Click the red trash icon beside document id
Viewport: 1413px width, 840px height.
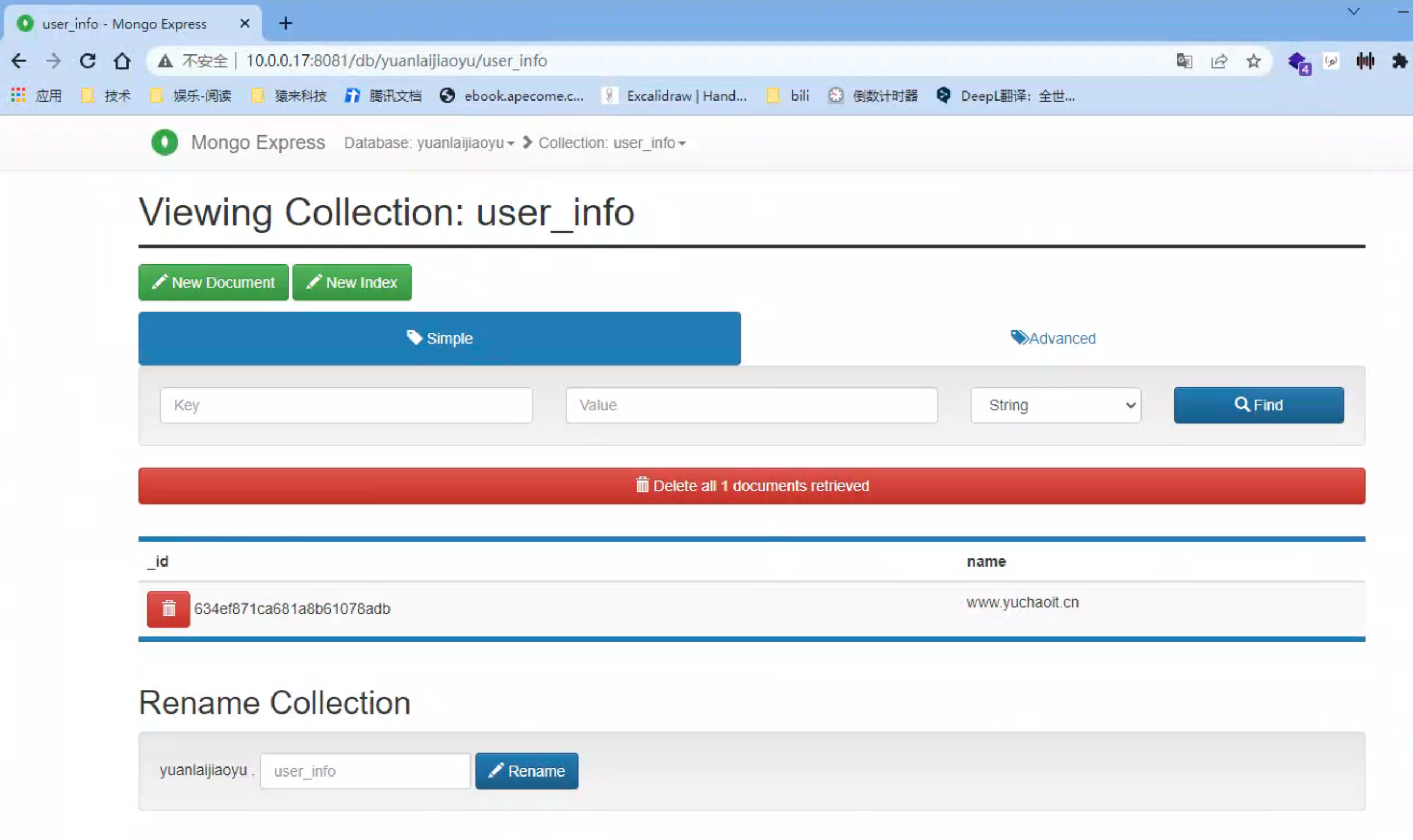168,609
